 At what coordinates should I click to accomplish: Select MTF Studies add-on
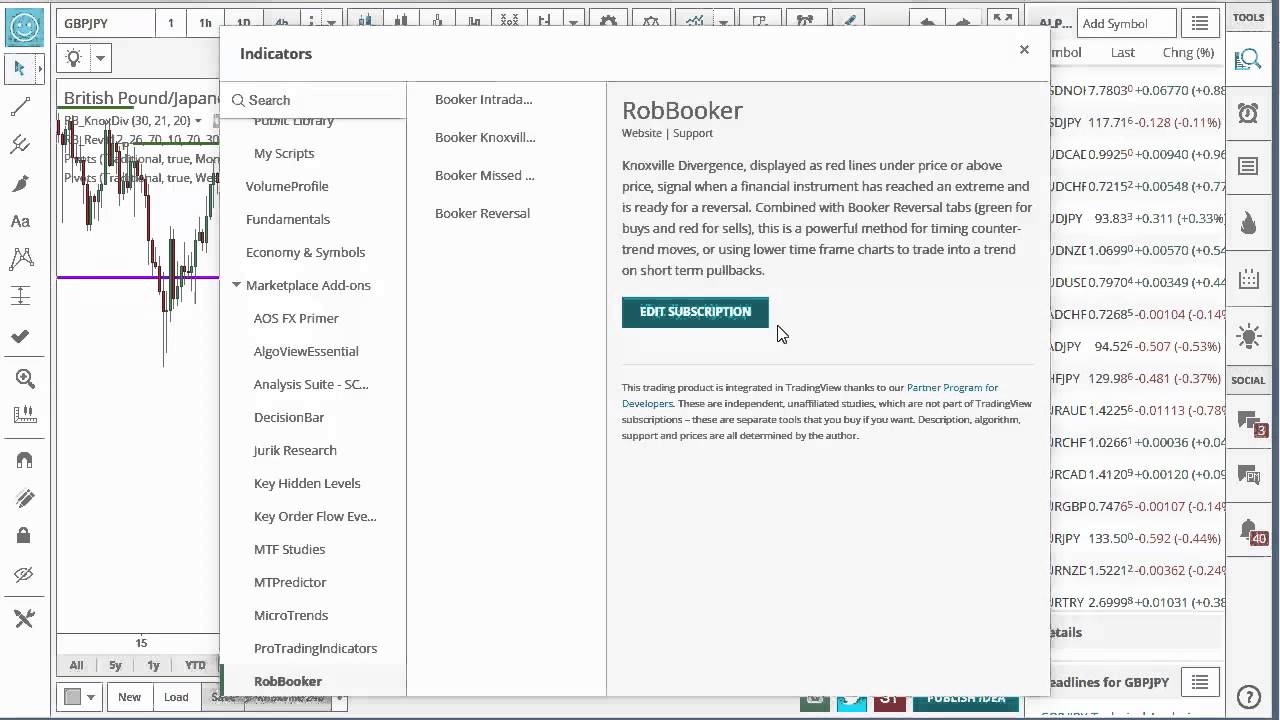289,549
